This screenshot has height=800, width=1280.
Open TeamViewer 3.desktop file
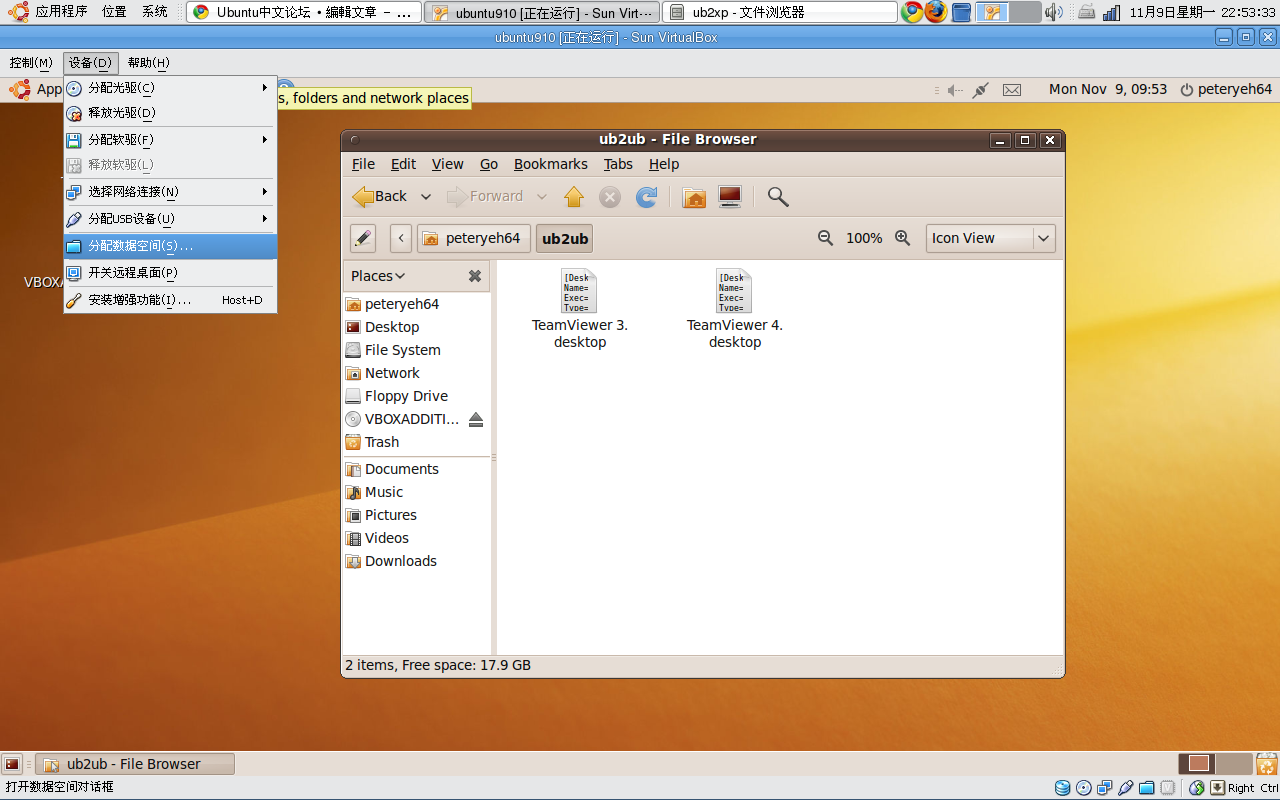coord(580,308)
